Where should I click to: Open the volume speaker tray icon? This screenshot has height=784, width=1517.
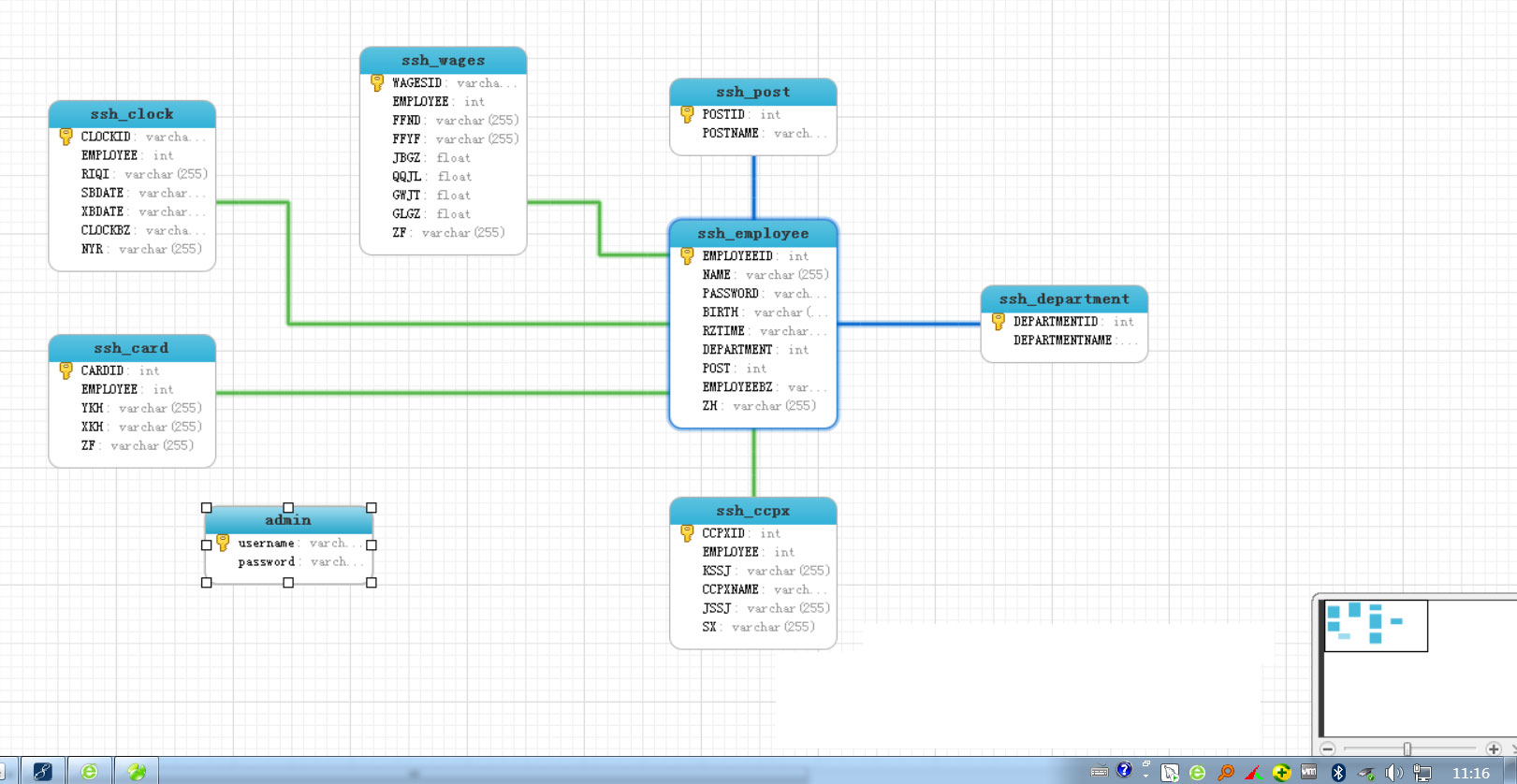click(1393, 772)
